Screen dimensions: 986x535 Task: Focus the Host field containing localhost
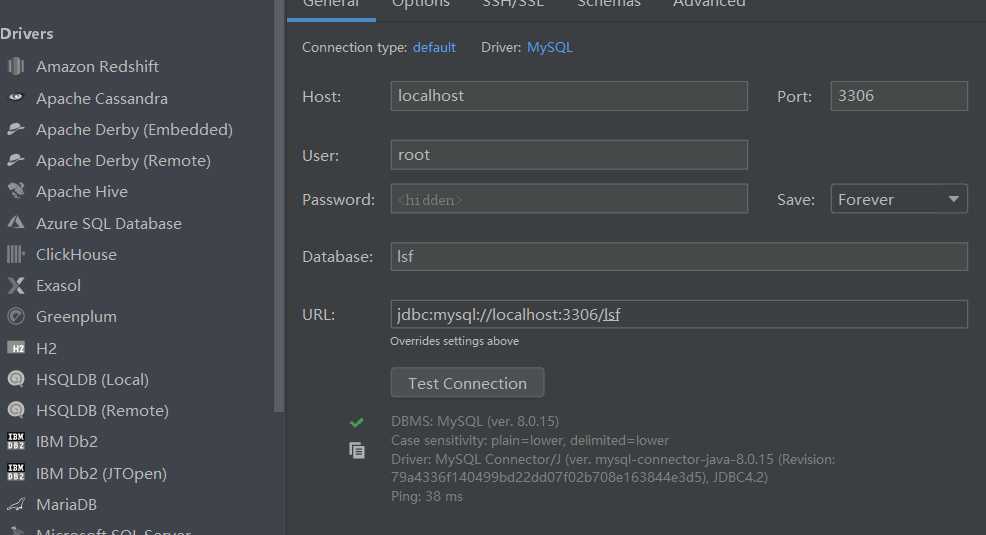(x=569, y=96)
